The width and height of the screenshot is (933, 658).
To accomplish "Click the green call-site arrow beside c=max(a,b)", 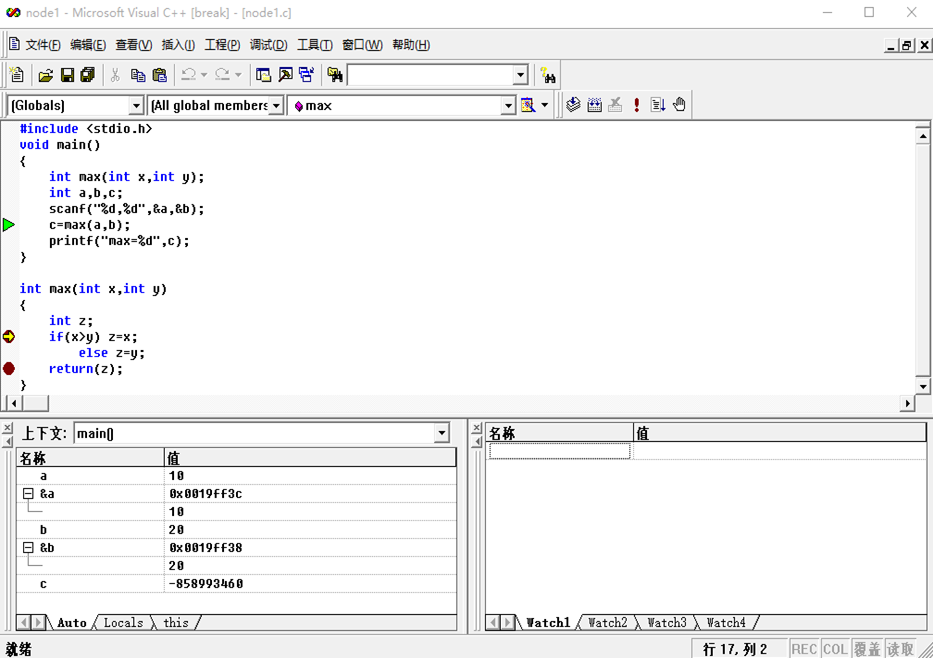I will (8, 225).
